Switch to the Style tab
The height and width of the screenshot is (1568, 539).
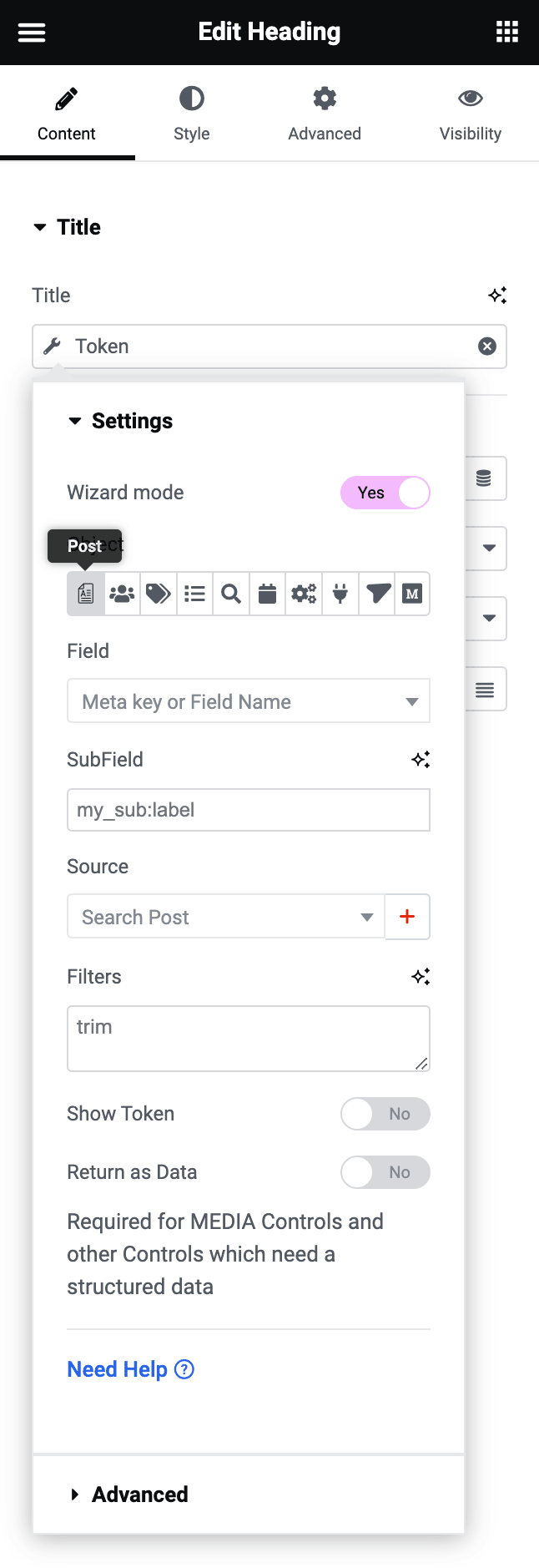(191, 114)
